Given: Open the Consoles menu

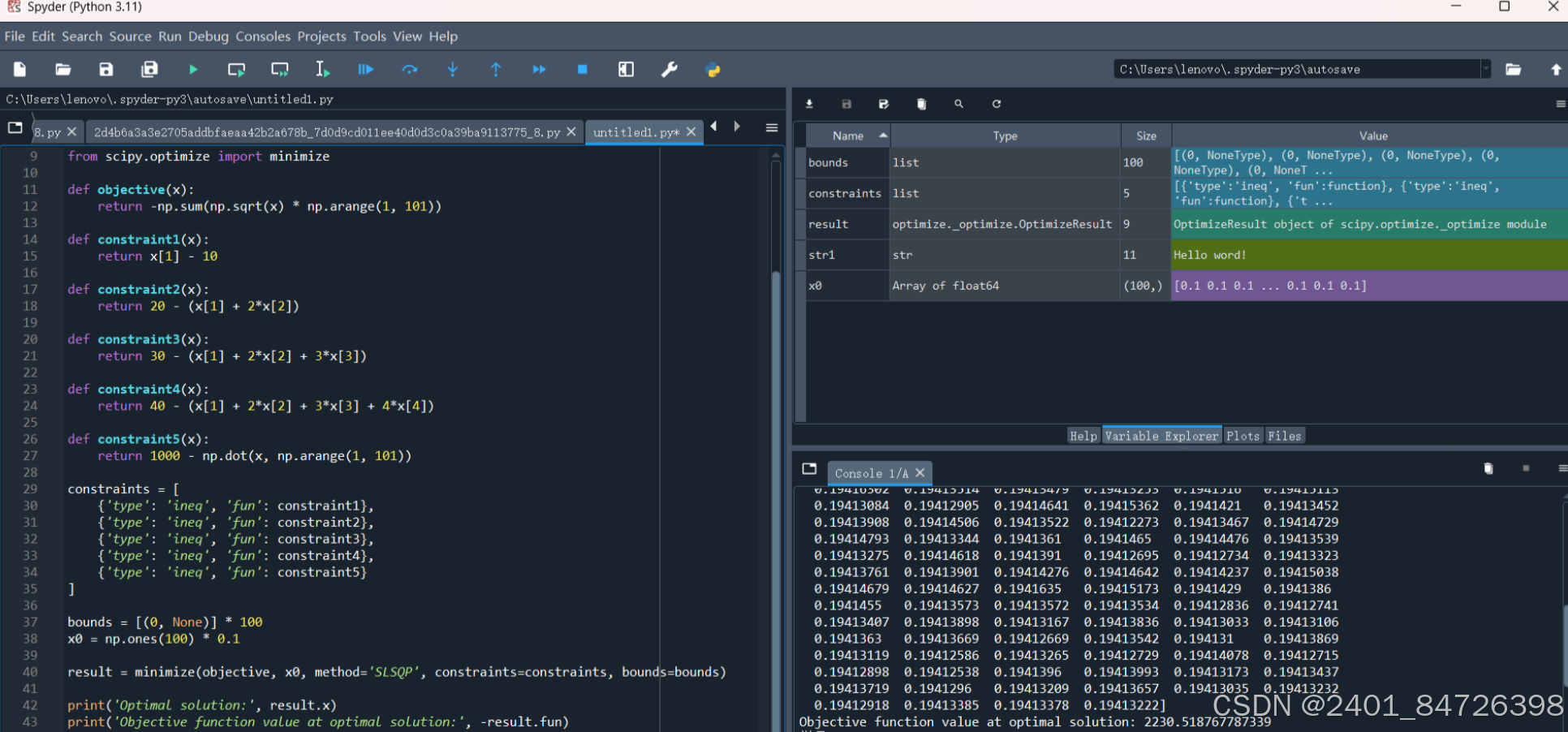Looking at the screenshot, I should click(263, 37).
